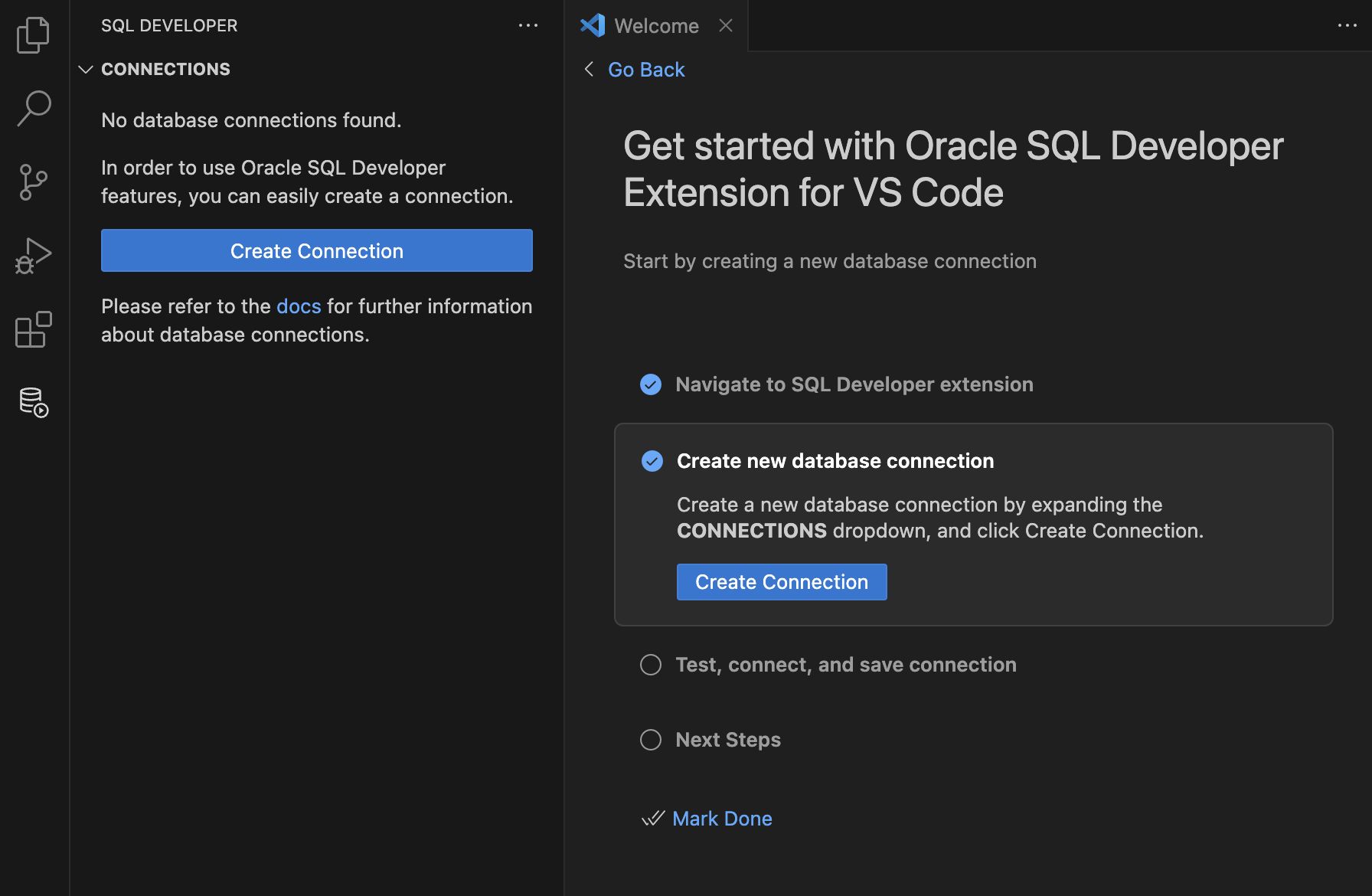This screenshot has width=1372, height=896.
Task: Expand the Test, connect, and save step
Action: click(x=845, y=664)
